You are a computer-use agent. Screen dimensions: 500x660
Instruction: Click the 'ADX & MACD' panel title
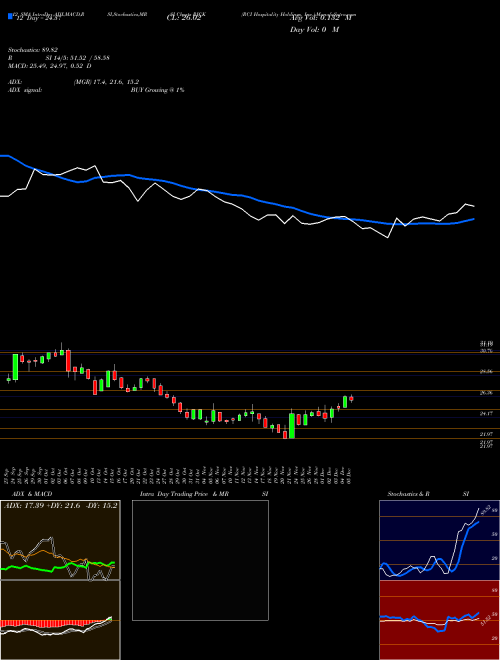(32, 494)
